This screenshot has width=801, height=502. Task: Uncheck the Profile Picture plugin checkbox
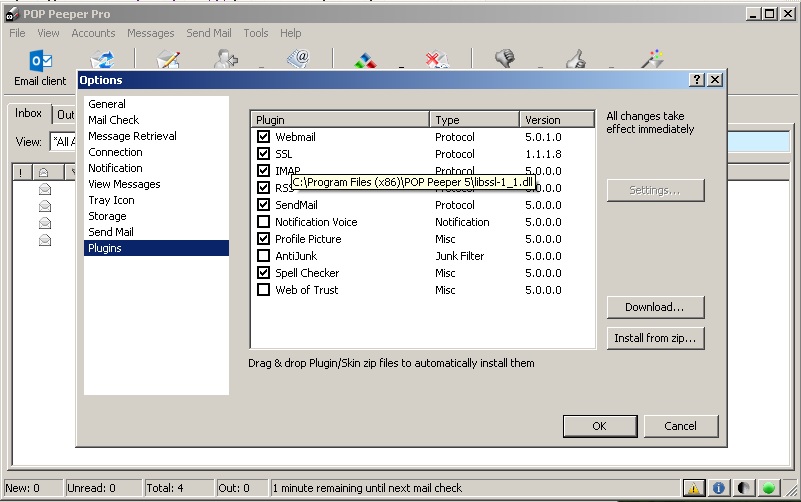pyautogui.click(x=264, y=238)
